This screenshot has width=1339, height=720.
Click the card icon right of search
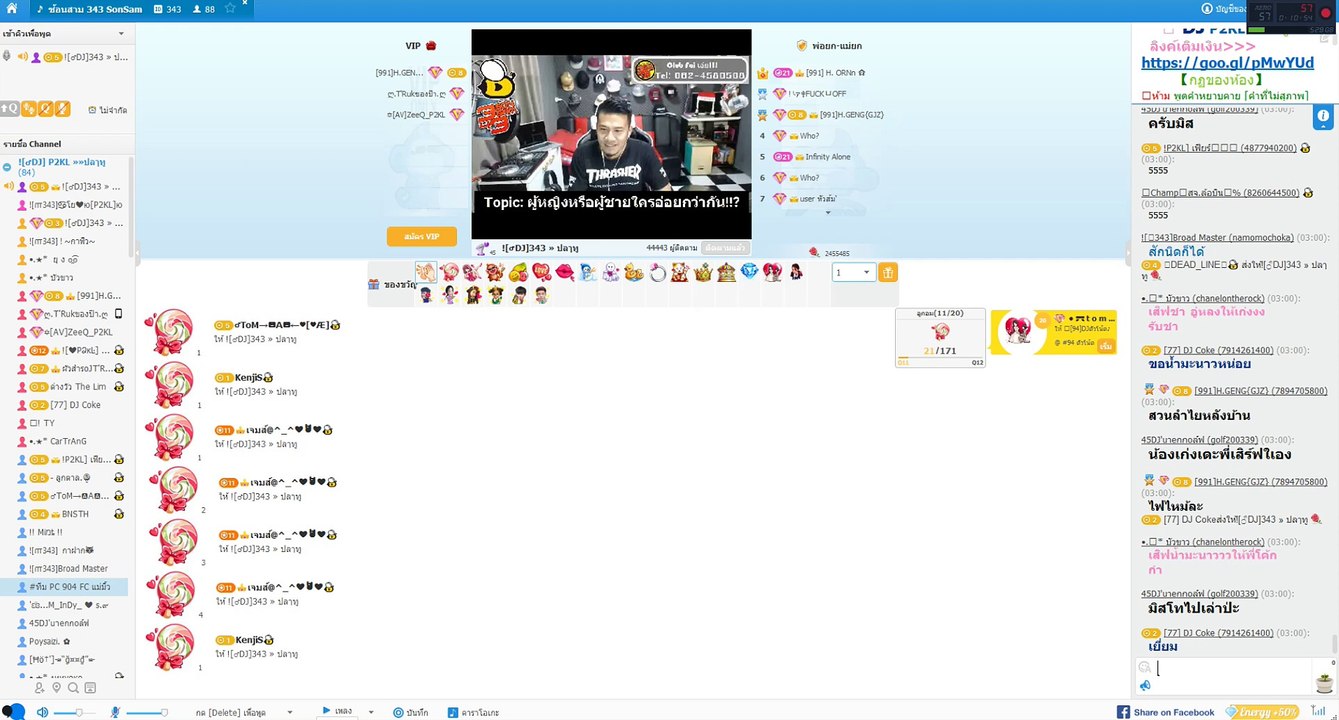(x=90, y=688)
